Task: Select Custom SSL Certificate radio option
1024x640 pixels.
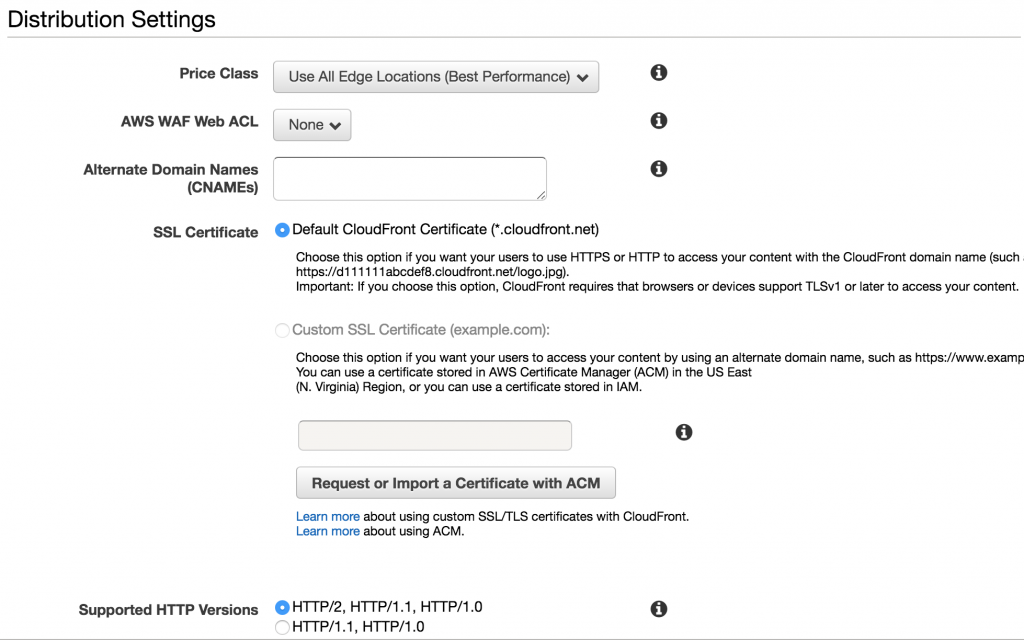Action: pyautogui.click(x=282, y=330)
